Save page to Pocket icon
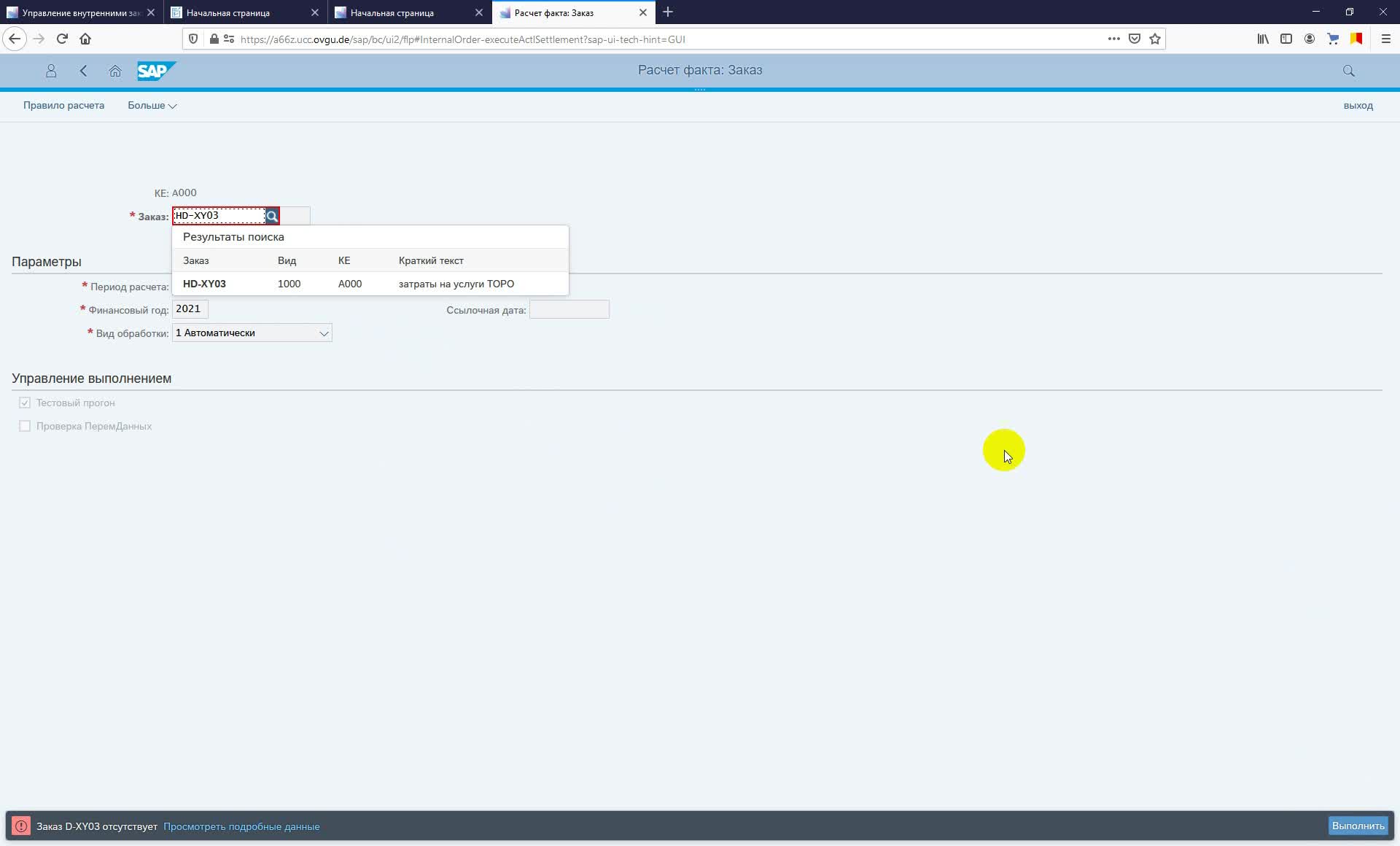 (1135, 39)
